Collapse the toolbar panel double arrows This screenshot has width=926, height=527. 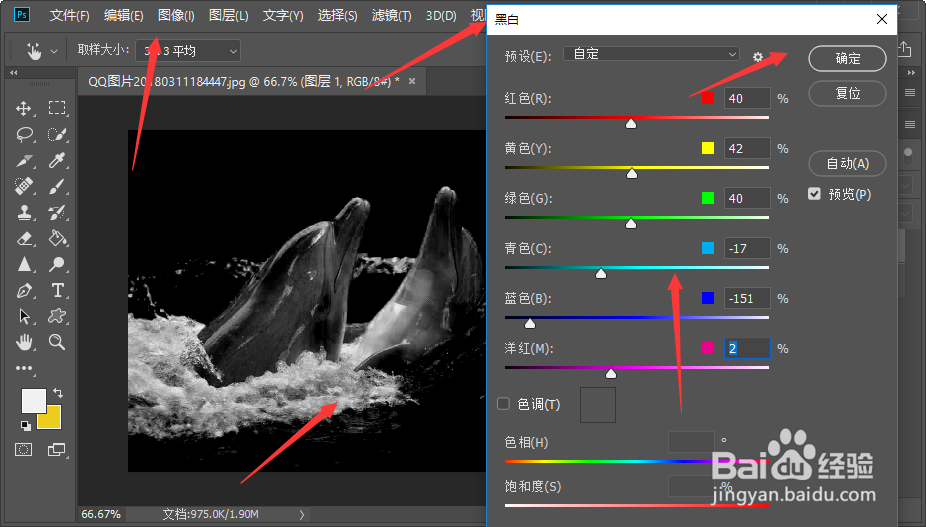coord(14,73)
